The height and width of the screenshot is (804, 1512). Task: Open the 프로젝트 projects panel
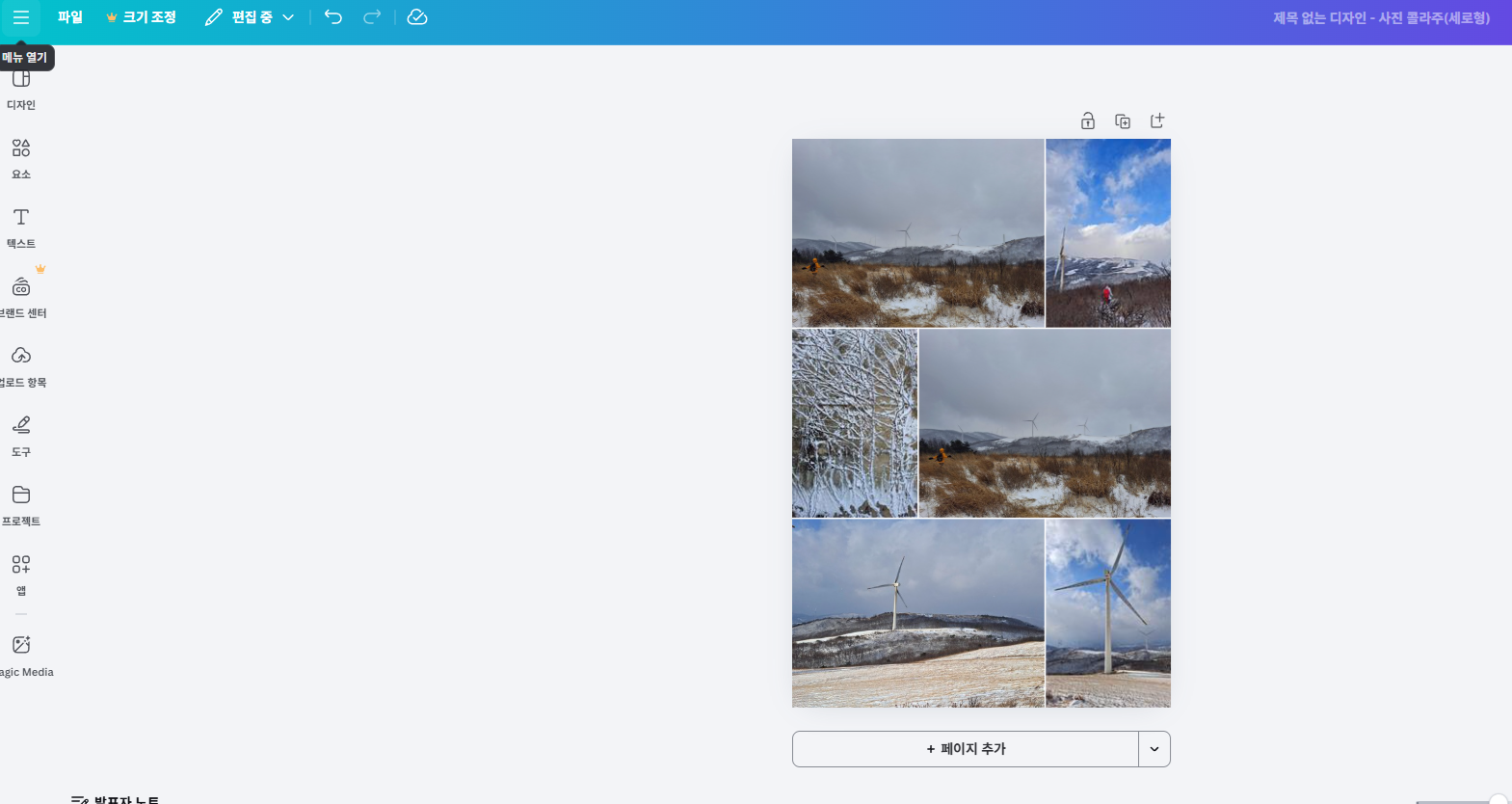[x=21, y=506]
